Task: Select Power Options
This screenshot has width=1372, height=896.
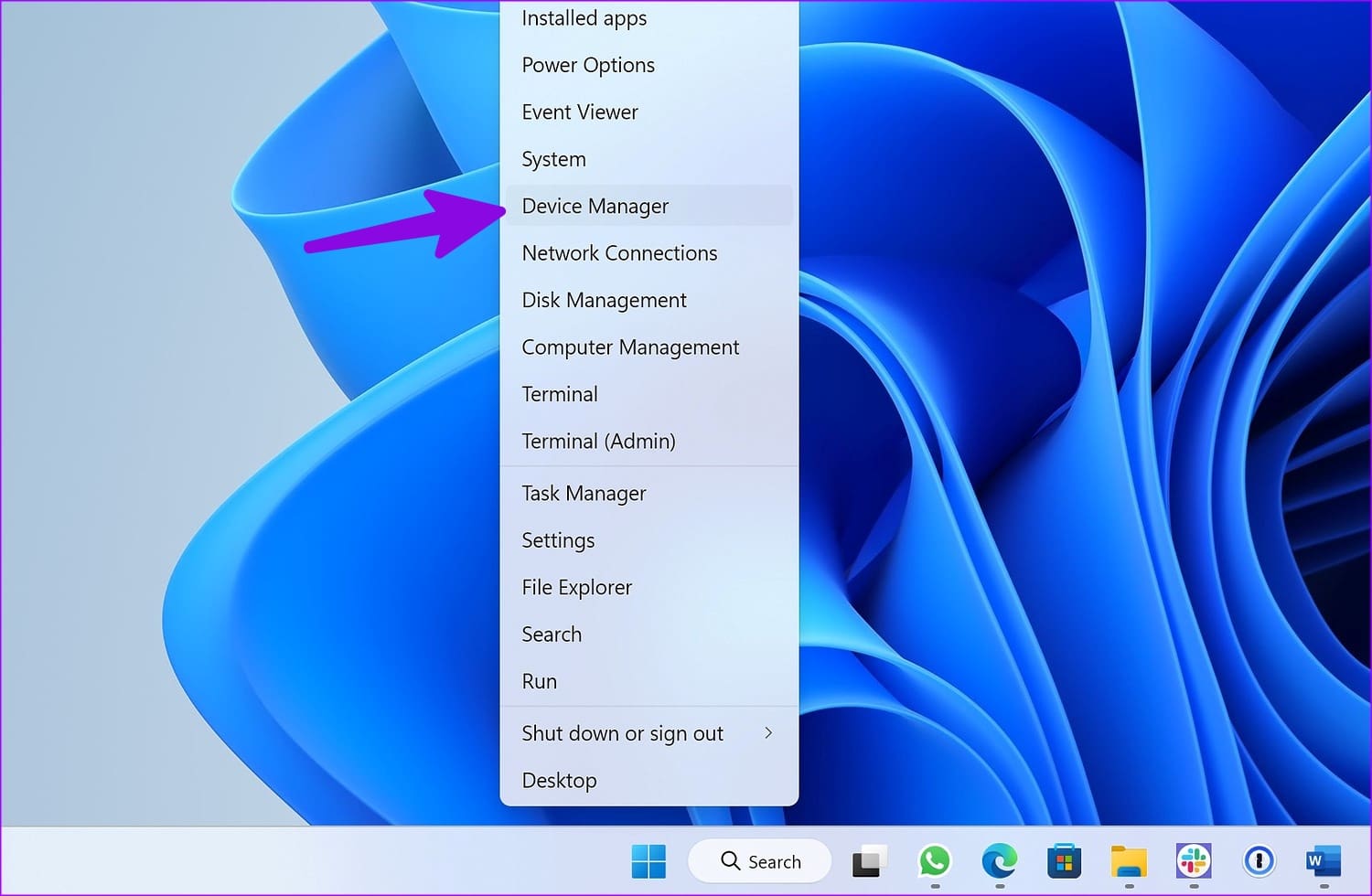Action: 587,65
